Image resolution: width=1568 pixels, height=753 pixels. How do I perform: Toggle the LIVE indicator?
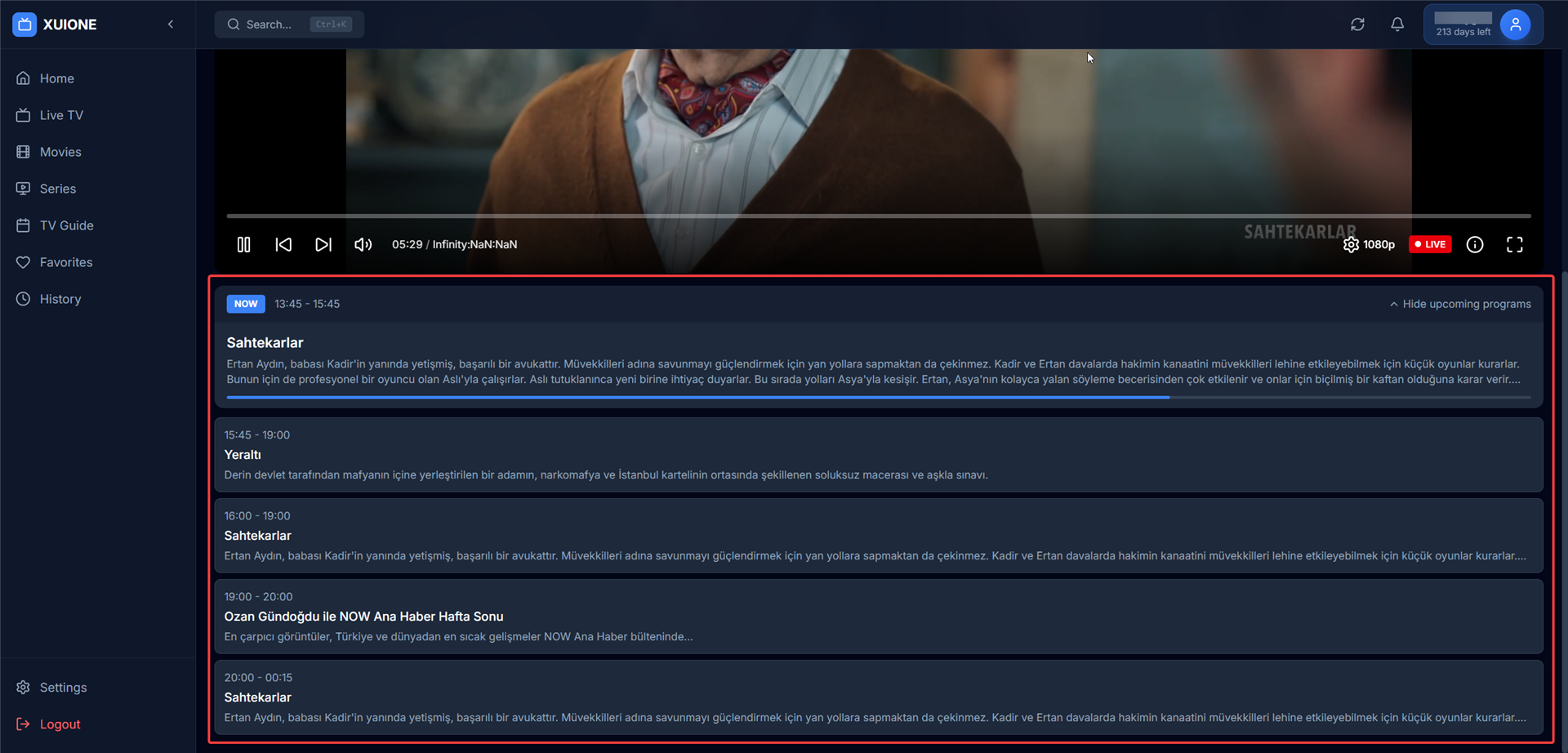(1429, 244)
